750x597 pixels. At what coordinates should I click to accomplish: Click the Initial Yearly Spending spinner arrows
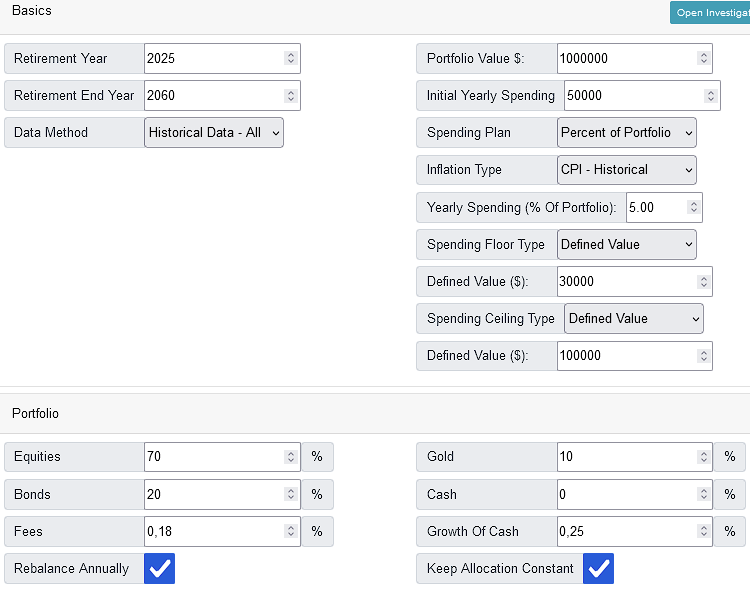pos(710,96)
